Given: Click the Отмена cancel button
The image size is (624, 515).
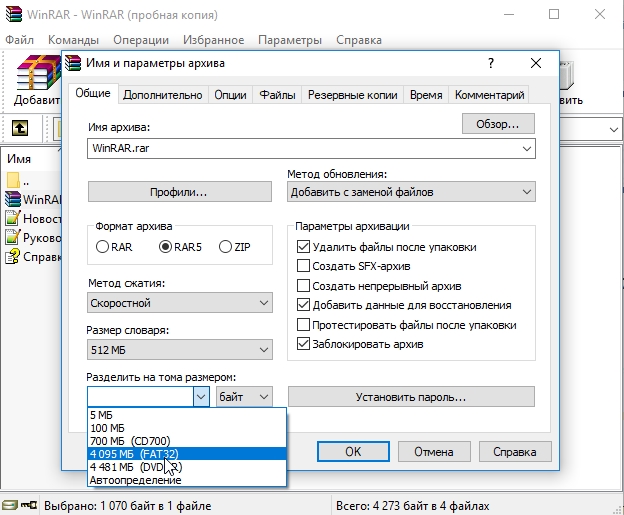Looking at the screenshot, I should [x=434, y=452].
